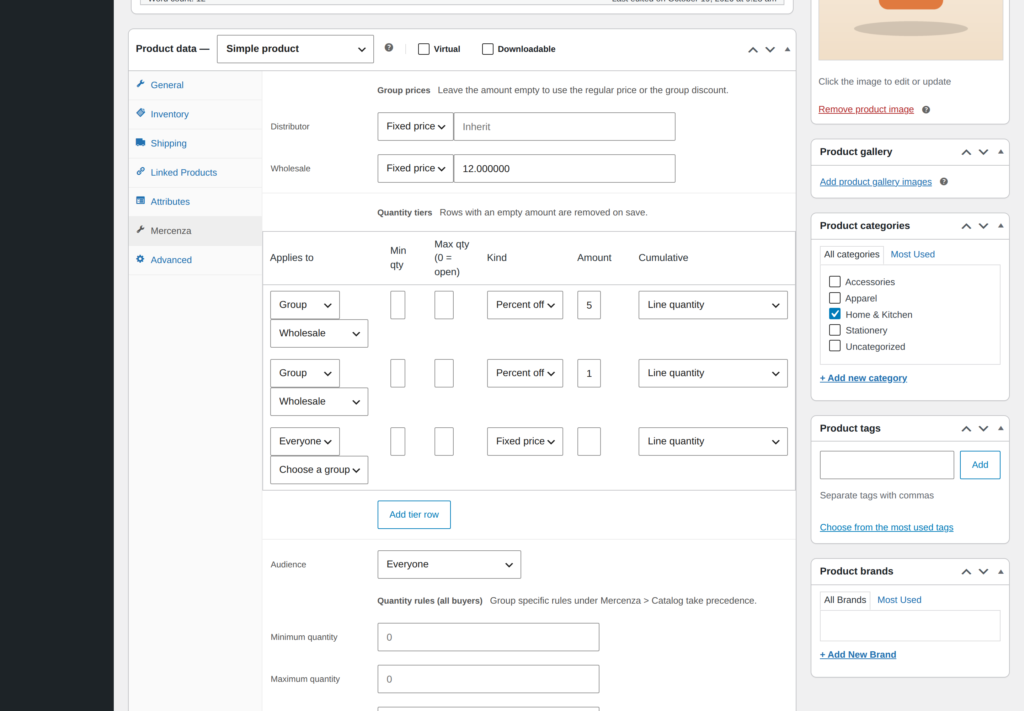
Task: Open Distributor Fixed price dropdown
Action: tap(415, 126)
